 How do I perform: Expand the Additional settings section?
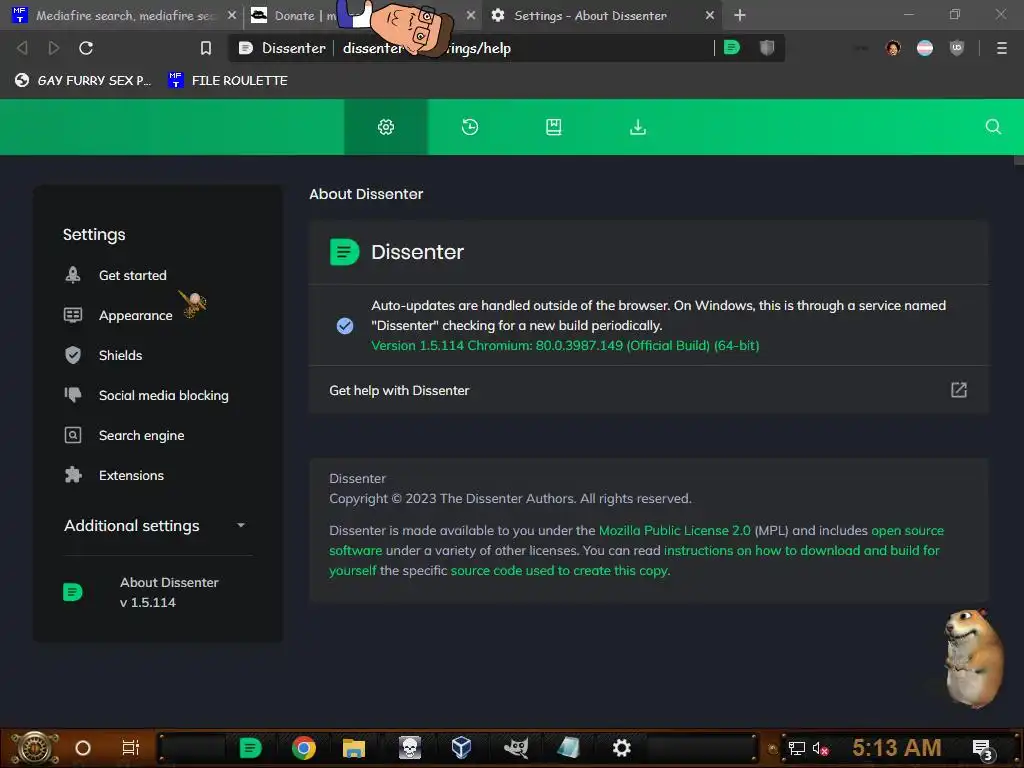pos(154,526)
